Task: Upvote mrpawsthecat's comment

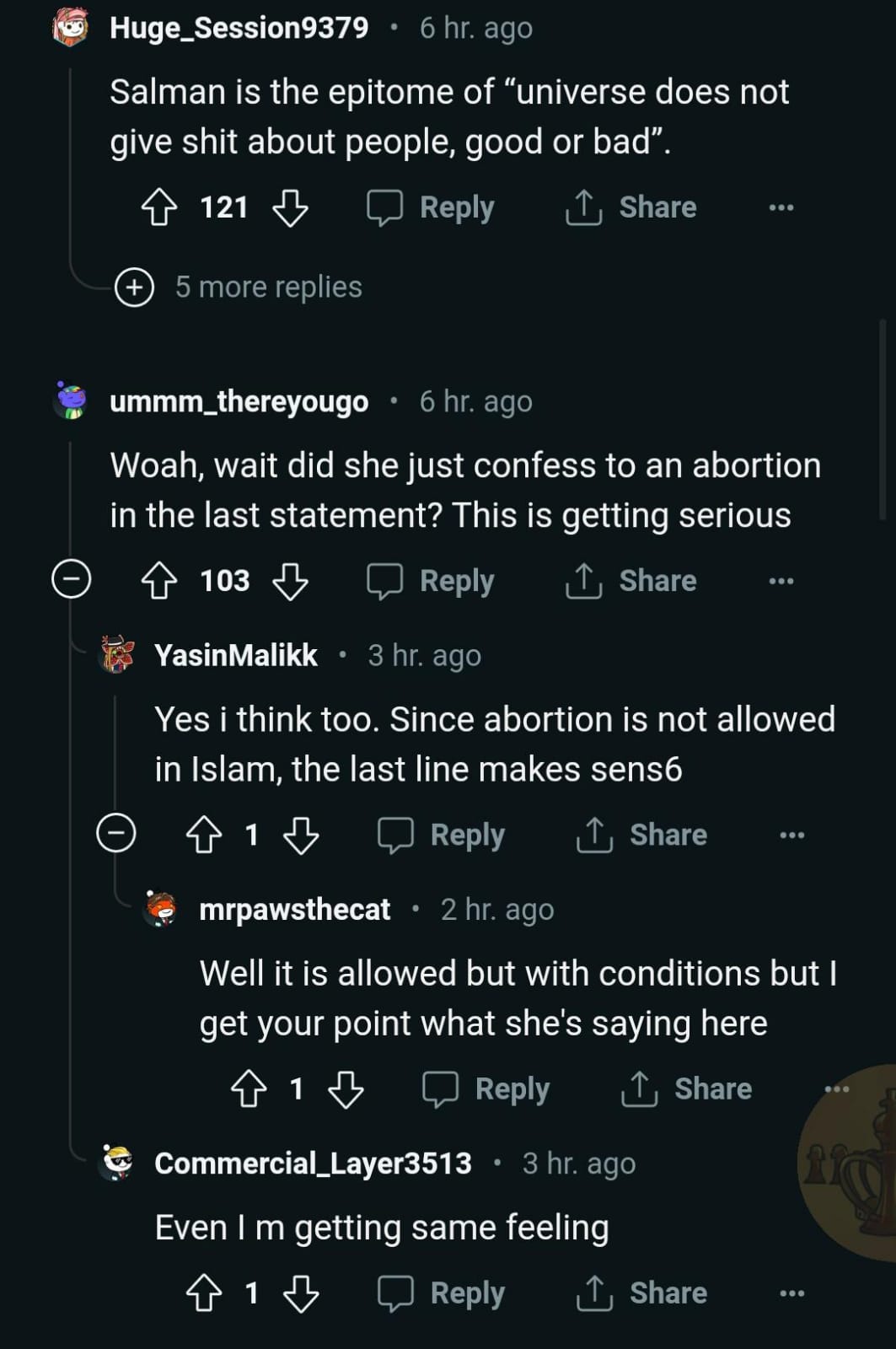Action: pos(249,1088)
